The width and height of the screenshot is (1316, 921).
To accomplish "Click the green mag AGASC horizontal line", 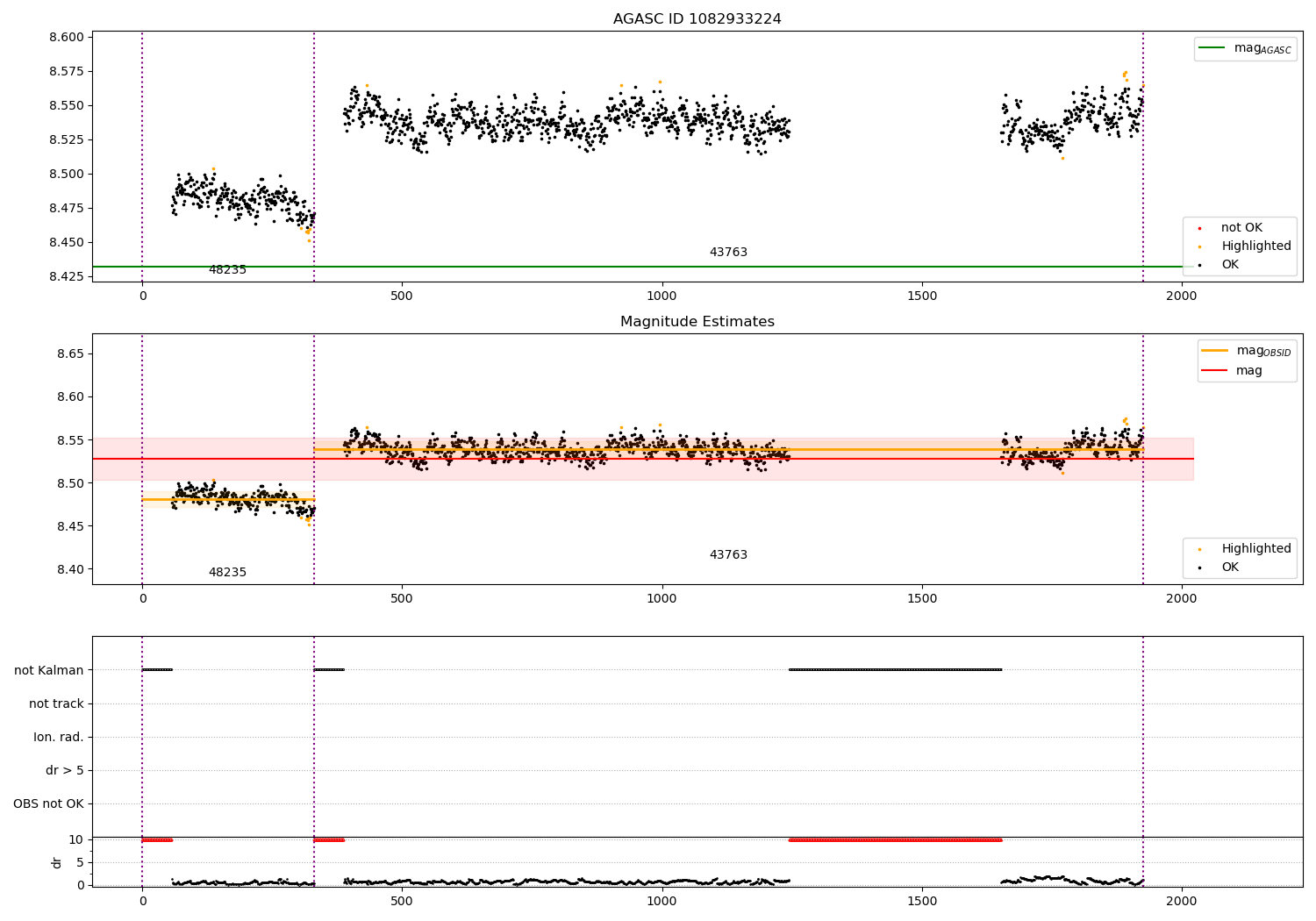I will click(642, 267).
